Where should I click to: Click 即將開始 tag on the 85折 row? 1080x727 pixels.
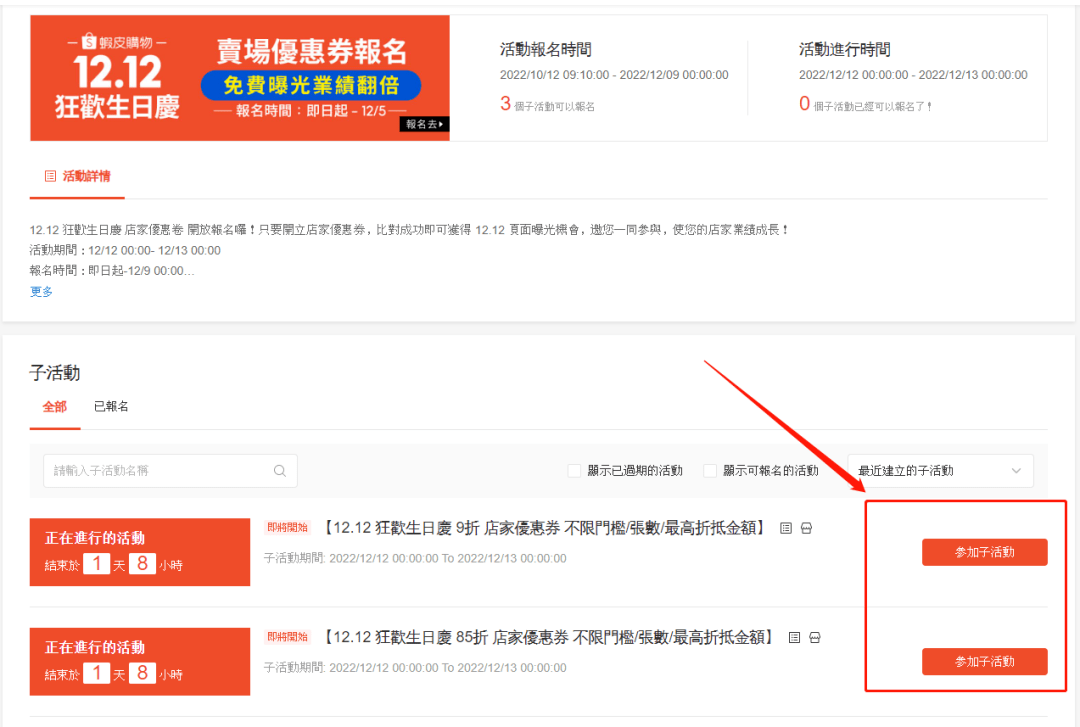click(x=287, y=637)
